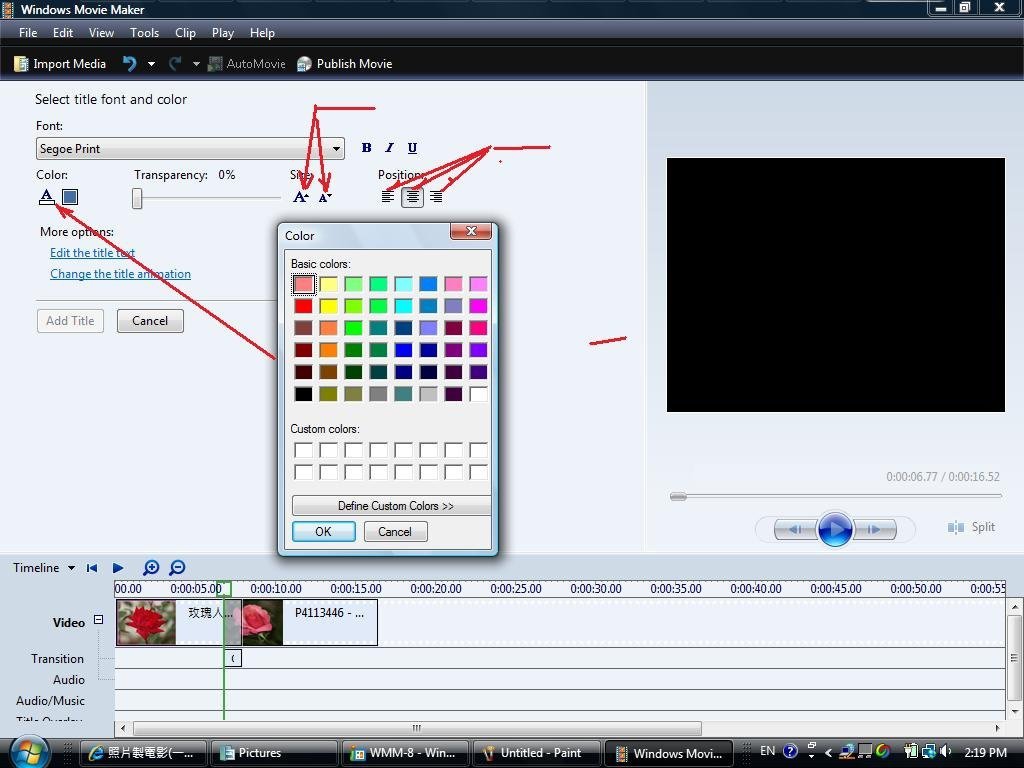Align the title text right
Viewport: 1024px width, 768px height.
coord(436,197)
